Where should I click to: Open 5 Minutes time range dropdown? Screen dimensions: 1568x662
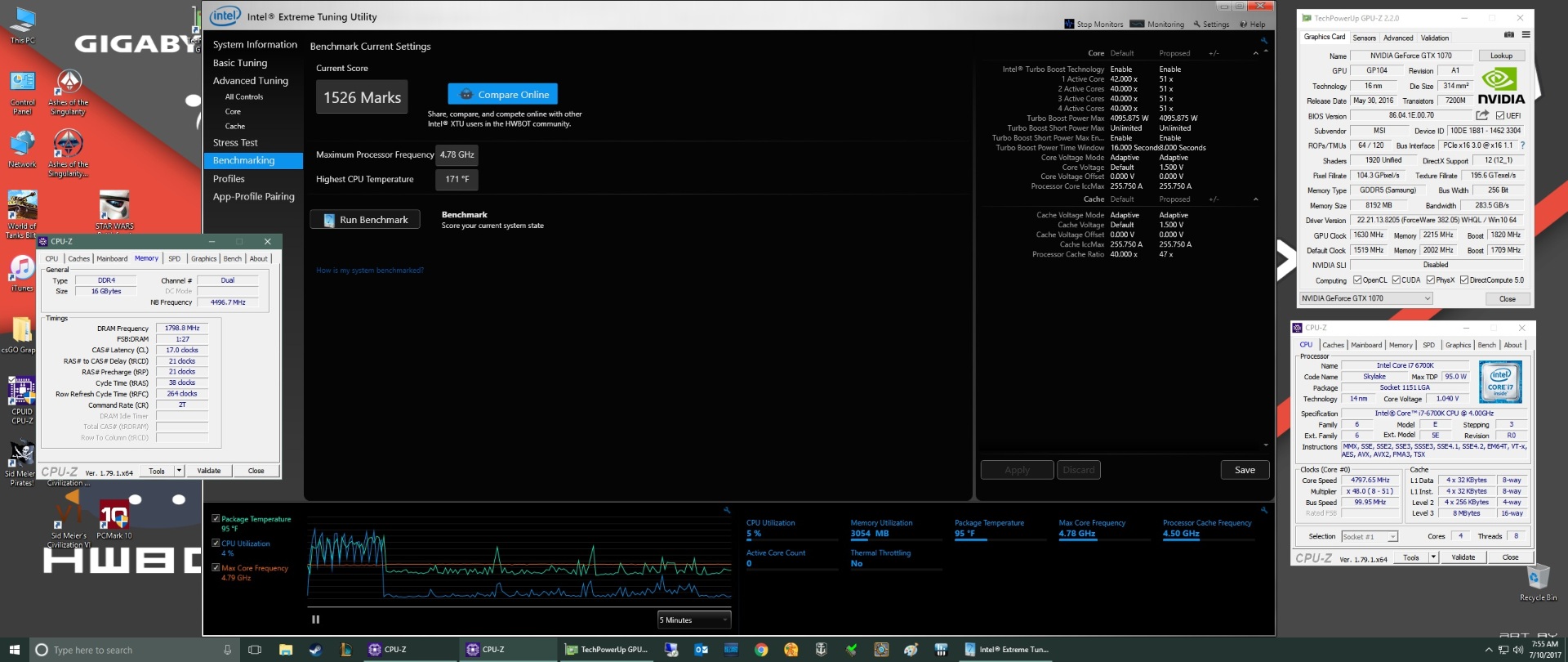[x=694, y=620]
